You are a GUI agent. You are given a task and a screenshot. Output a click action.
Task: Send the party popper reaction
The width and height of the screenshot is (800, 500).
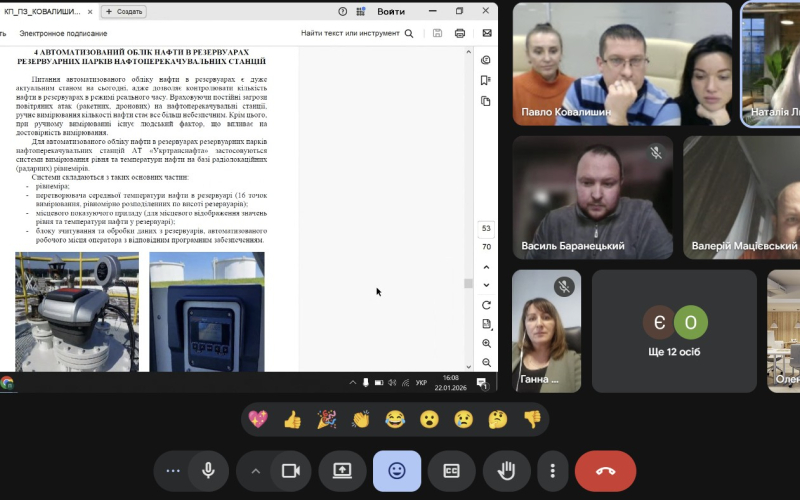tap(327, 419)
